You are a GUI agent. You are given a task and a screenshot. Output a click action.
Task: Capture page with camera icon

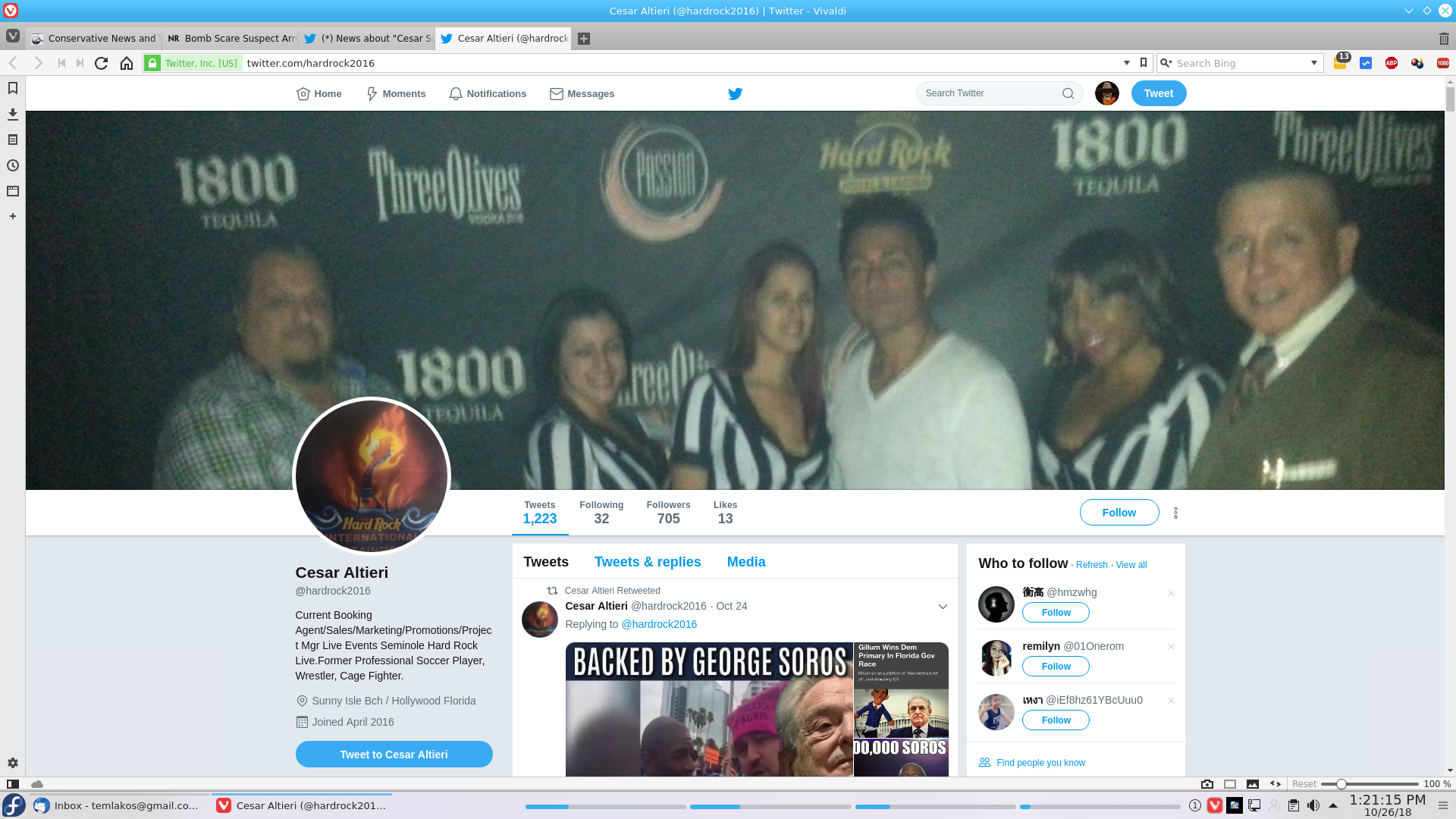(1207, 784)
